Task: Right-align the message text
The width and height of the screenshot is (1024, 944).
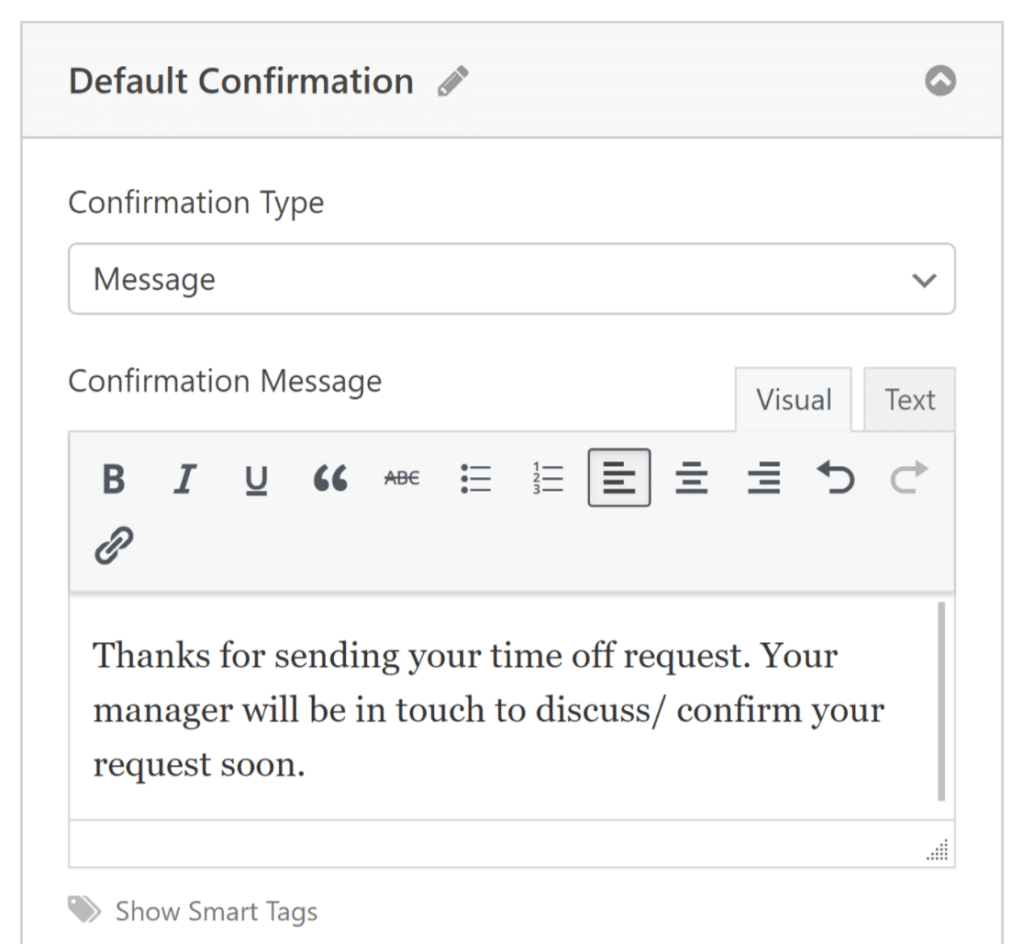Action: (763, 478)
